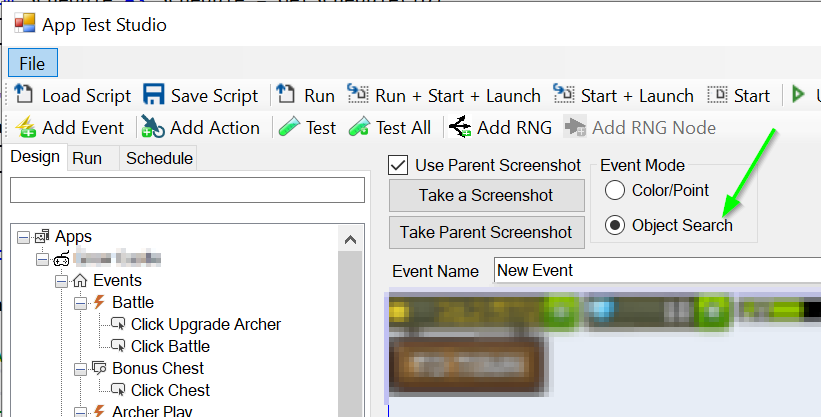Click the Save Script floppy disk icon
This screenshot has height=417, width=821.
tap(153, 95)
